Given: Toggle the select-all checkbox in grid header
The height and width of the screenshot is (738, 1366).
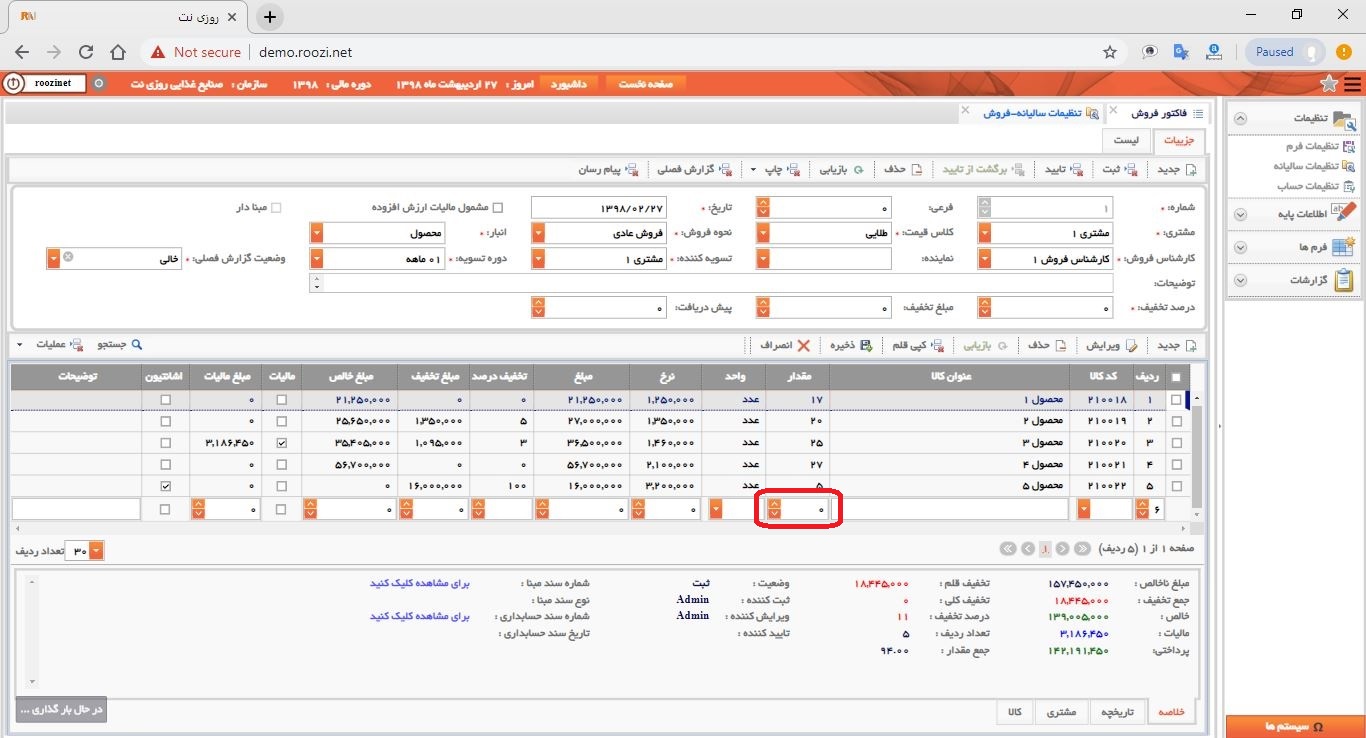Looking at the screenshot, I should pyautogui.click(x=1175, y=377).
